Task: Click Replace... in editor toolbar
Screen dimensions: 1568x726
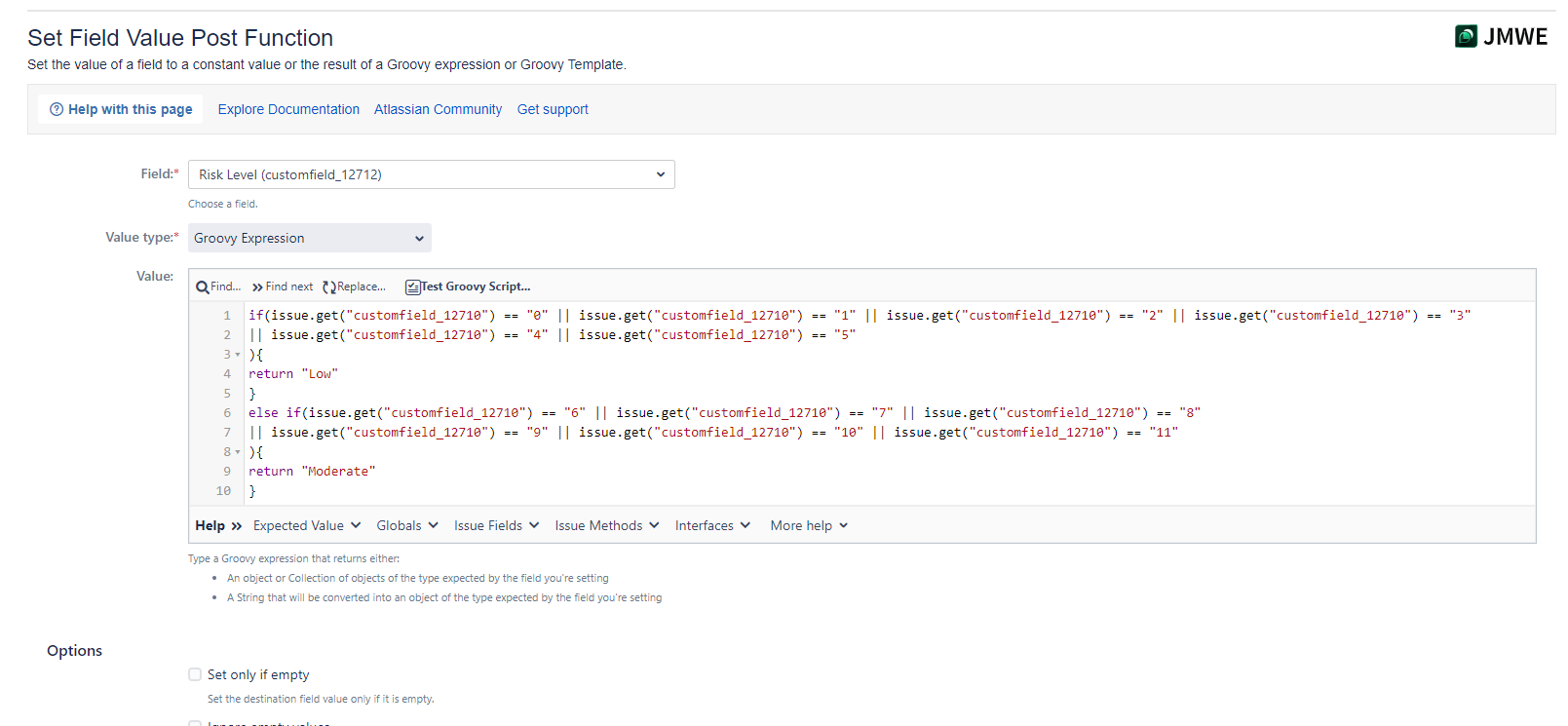Action: tap(354, 287)
